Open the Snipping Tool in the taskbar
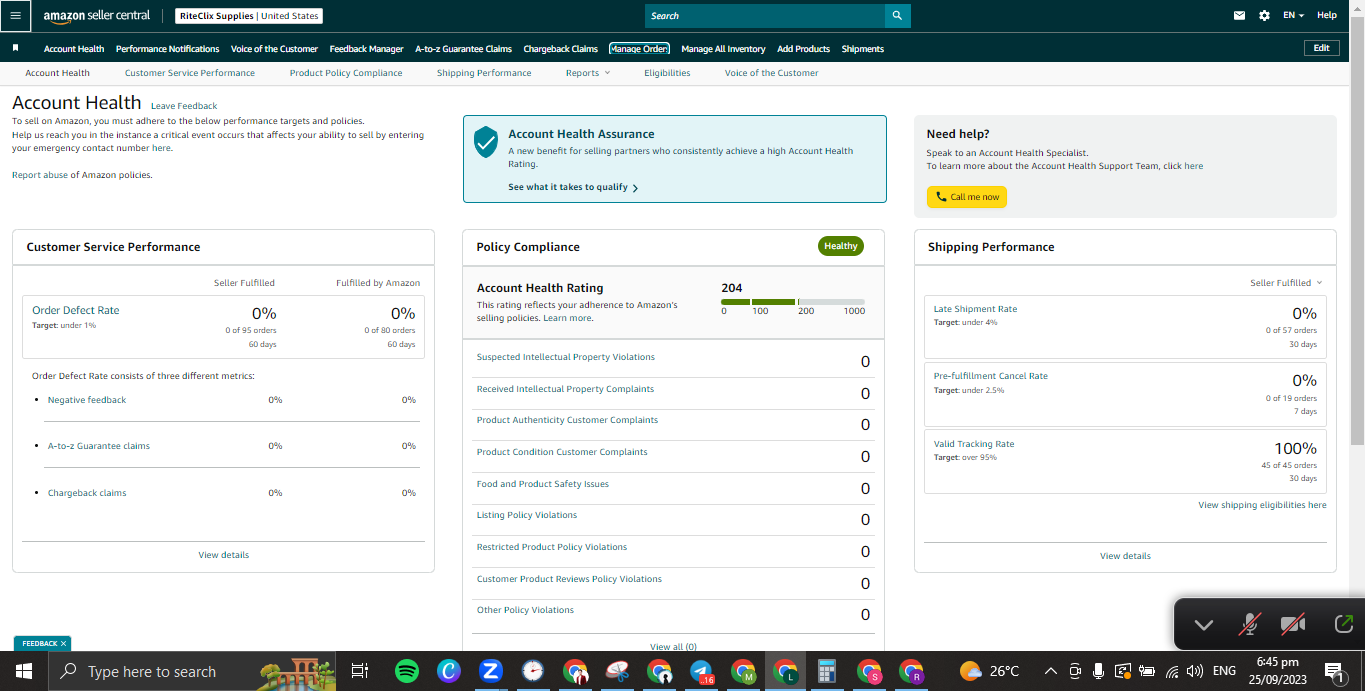Screen dimensions: 1365x691 (616, 671)
